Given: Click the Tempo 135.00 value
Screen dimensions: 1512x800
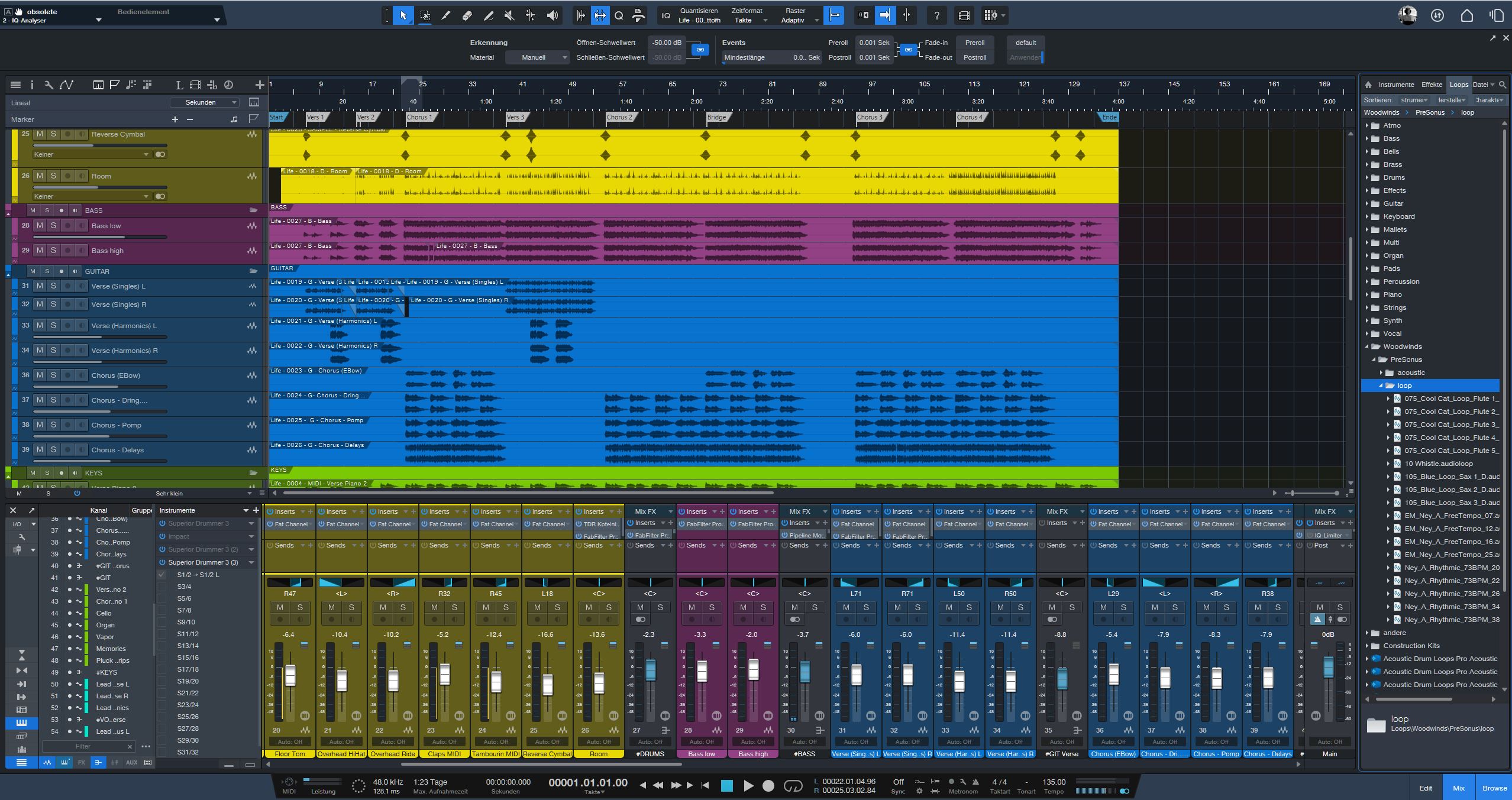Looking at the screenshot, I should [x=1054, y=782].
